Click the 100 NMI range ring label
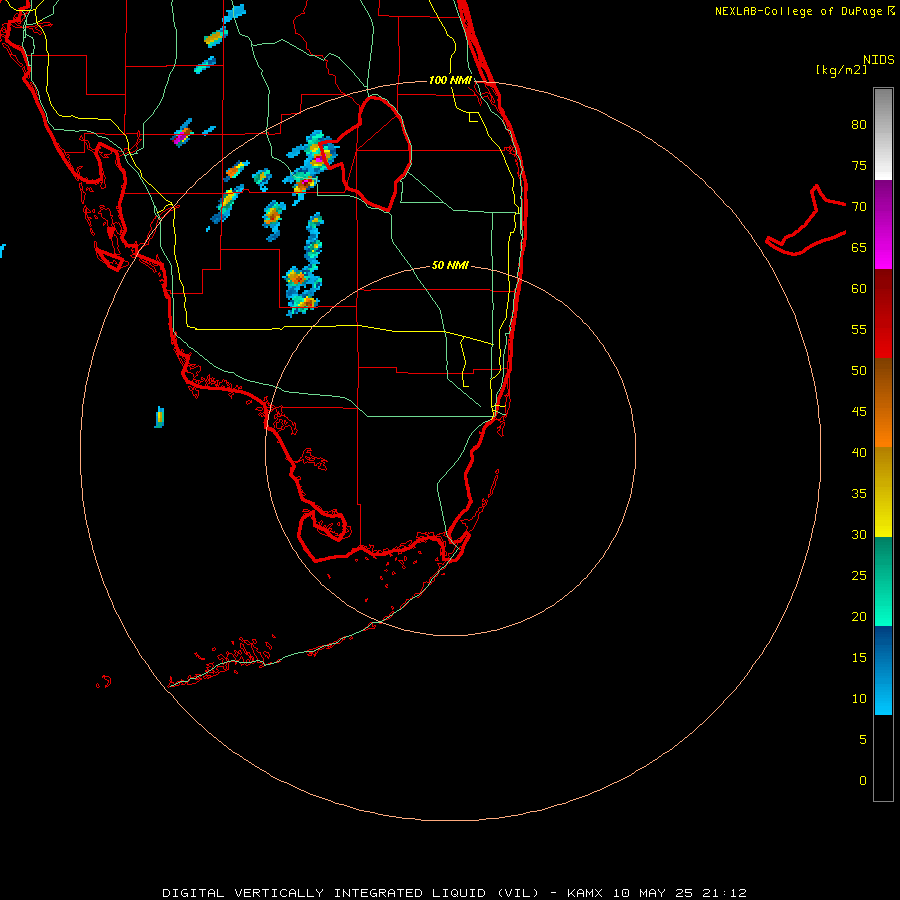 (x=451, y=80)
